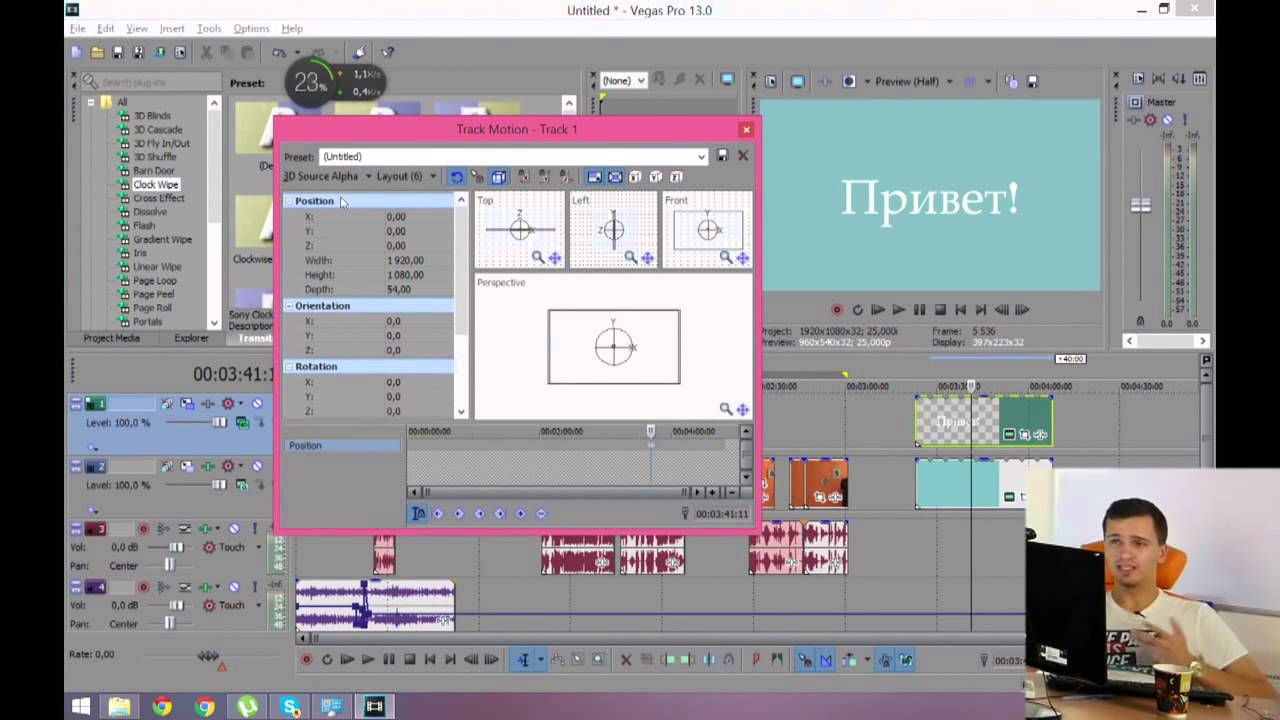1280x720 pixels.
Task: Collapse the All transitions folder
Action: pos(91,102)
